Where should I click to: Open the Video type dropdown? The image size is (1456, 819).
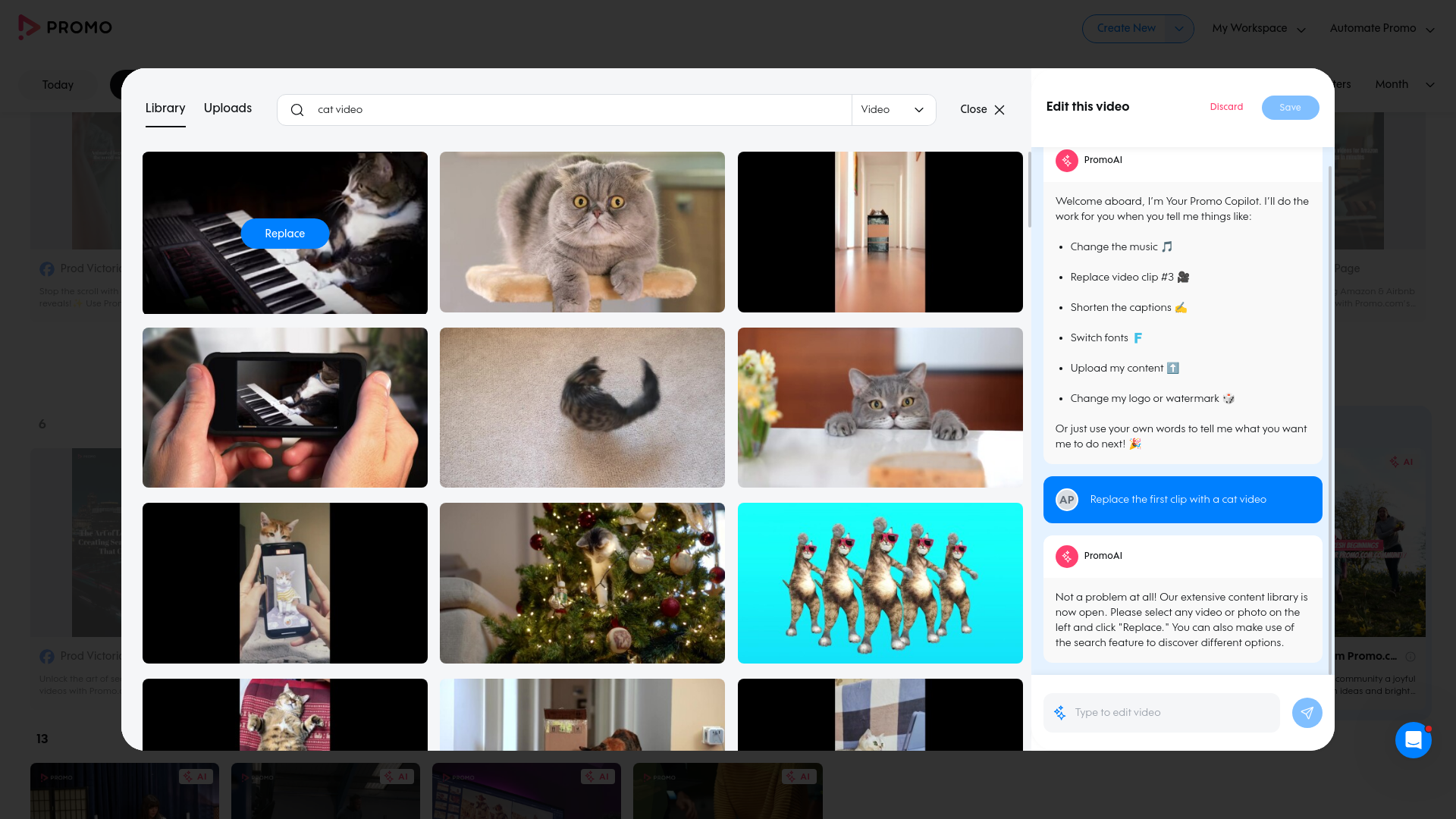895,109
